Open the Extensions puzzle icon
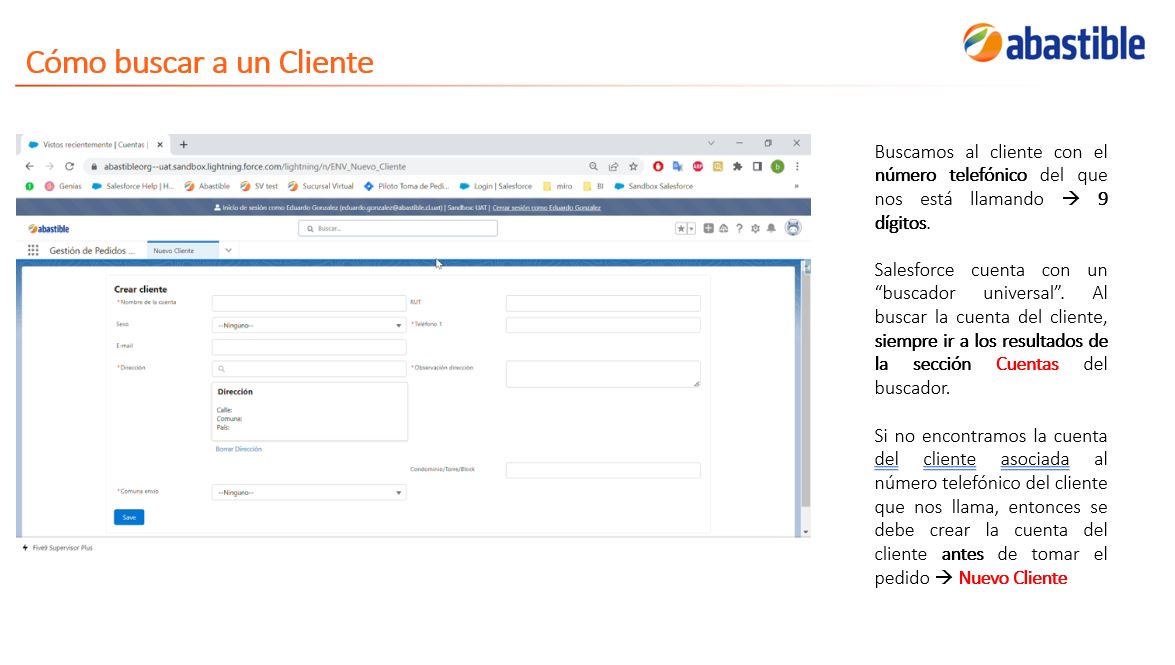Screen dimensions: 1175x665 coord(737,166)
